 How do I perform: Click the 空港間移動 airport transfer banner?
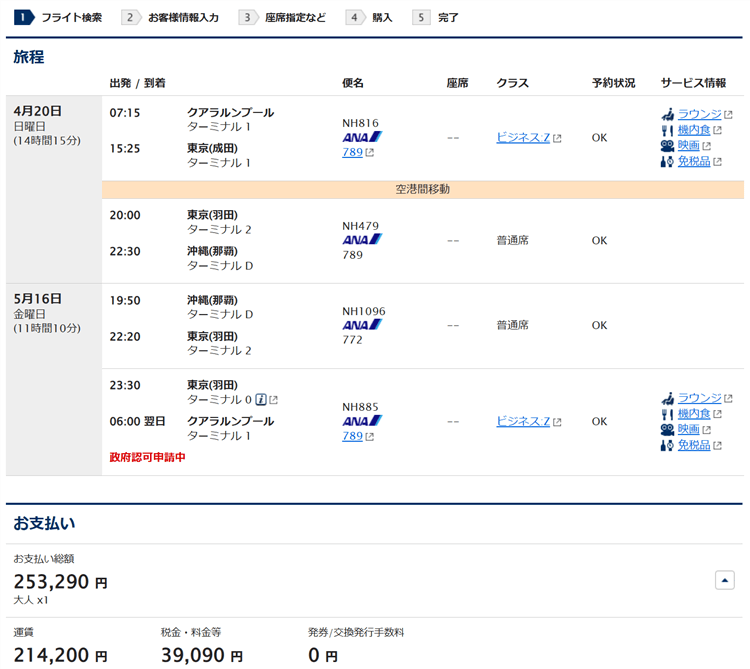(x=423, y=189)
